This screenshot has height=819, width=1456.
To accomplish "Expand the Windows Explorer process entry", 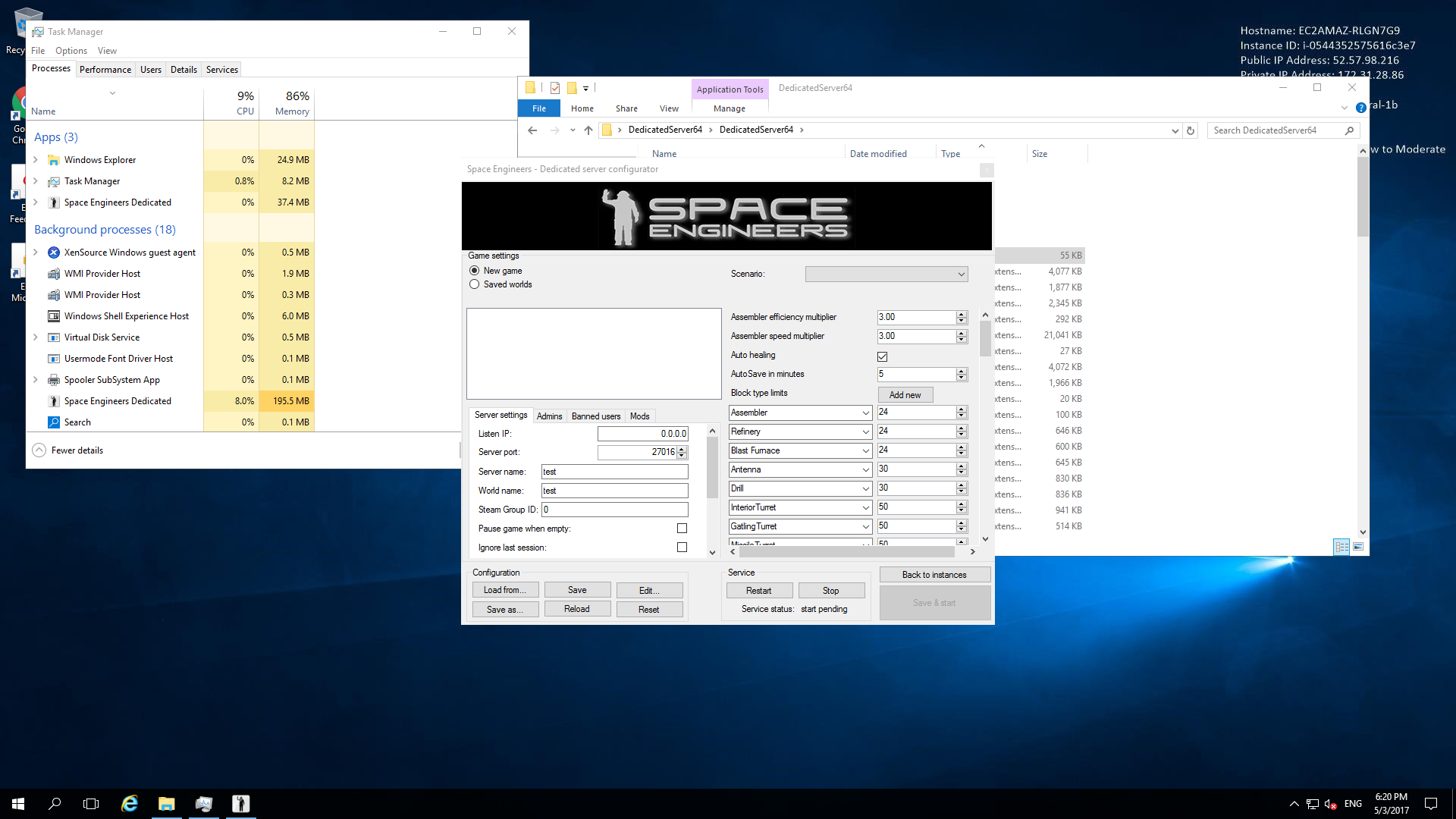I will (36, 160).
